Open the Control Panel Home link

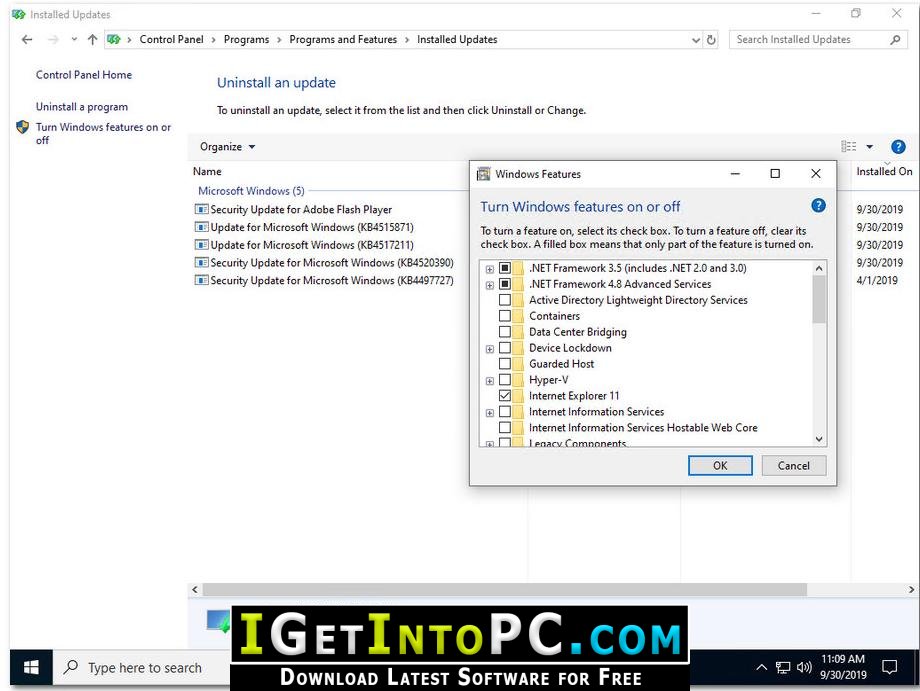click(x=84, y=74)
